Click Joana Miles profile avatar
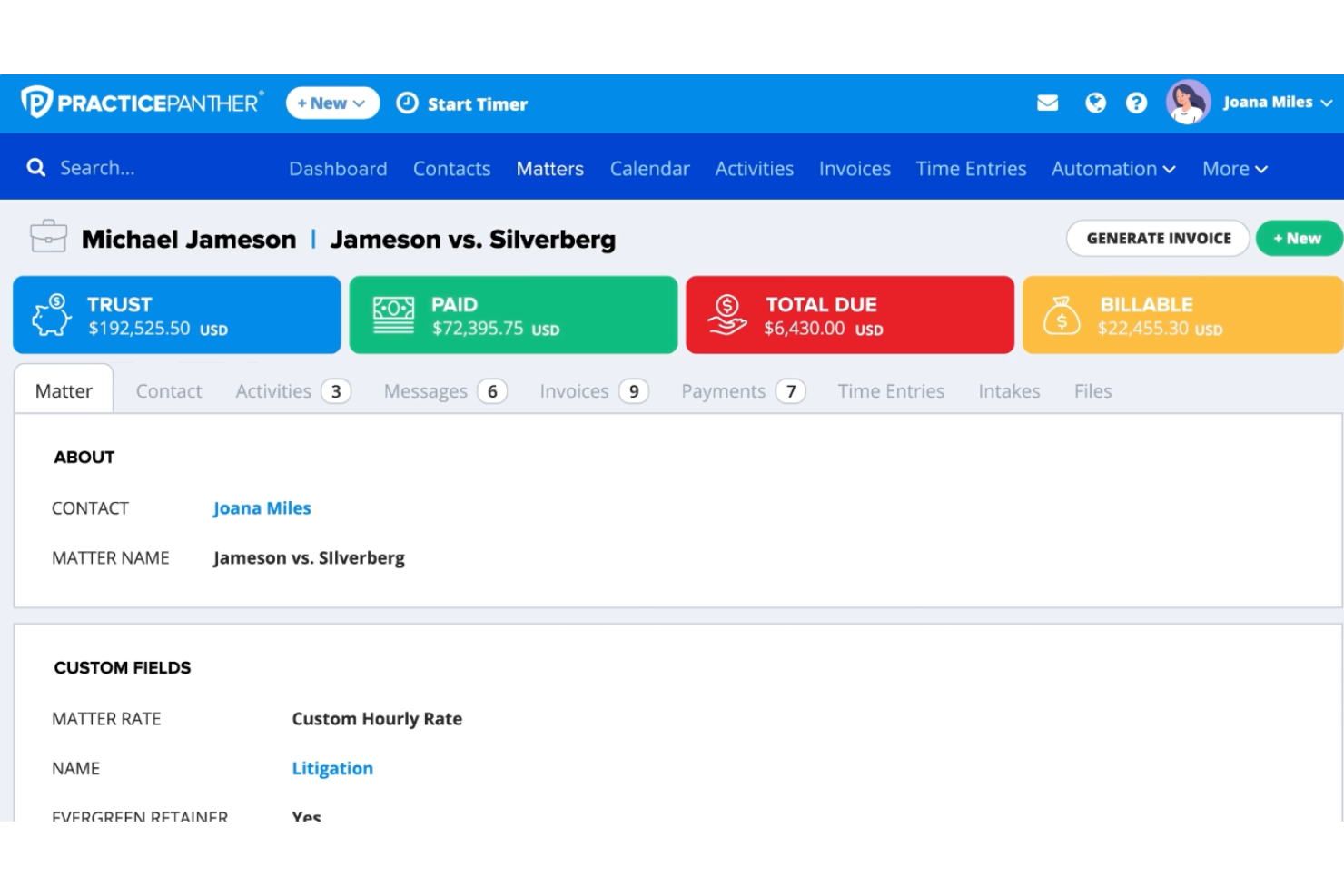Viewport: 1344px width, 896px height. (1188, 102)
